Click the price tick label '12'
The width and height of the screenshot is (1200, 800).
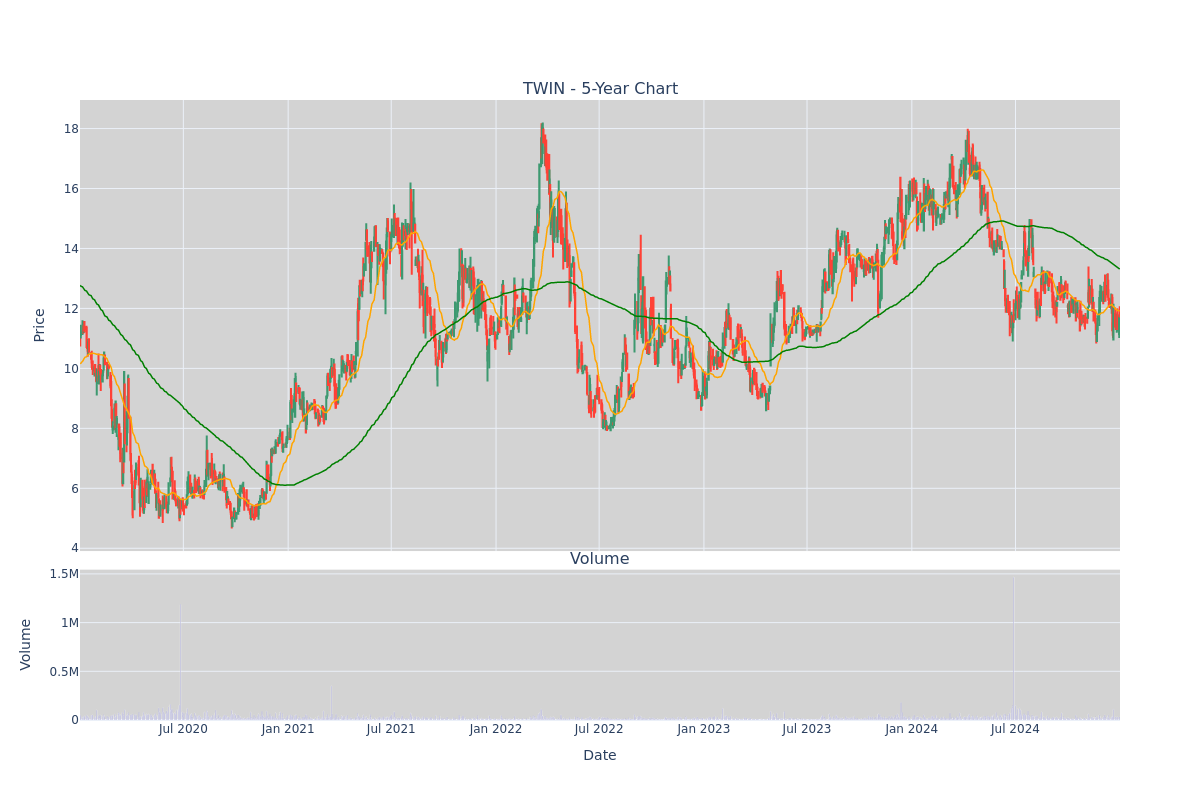click(71, 309)
